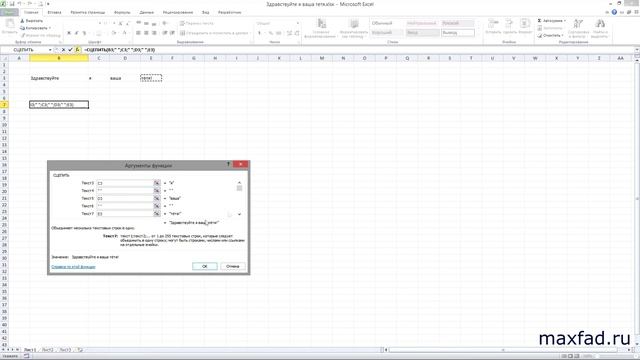Image resolution: width=640 pixels, height=360 pixels.
Task: Click the Текст3 argument input field
Action: [125, 183]
